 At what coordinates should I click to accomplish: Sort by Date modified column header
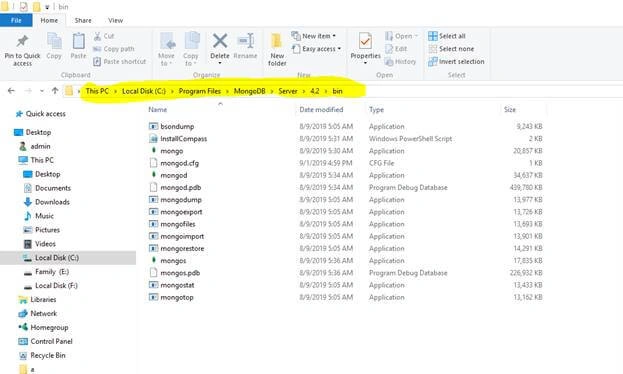click(321, 110)
